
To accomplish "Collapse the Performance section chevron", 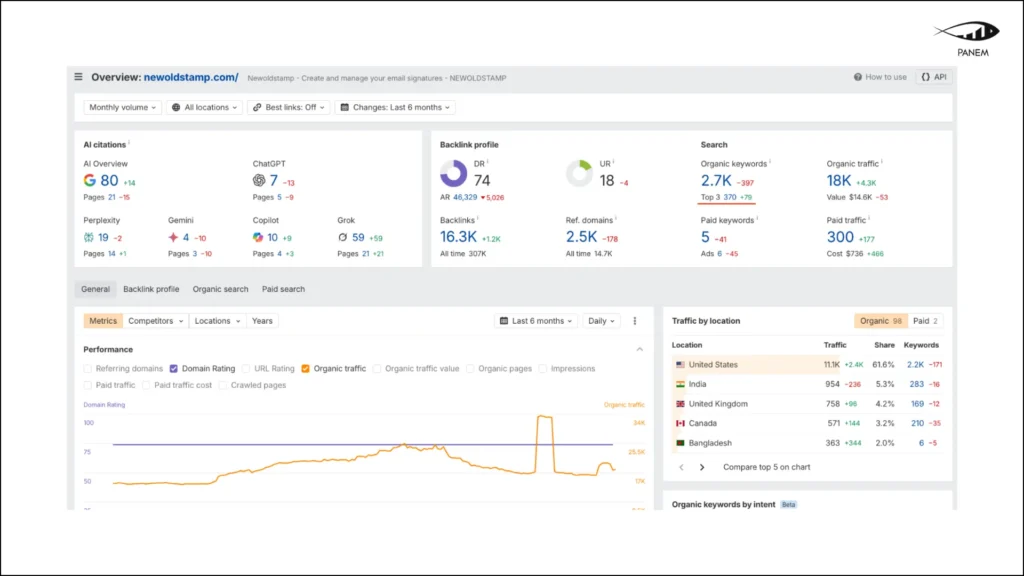I will [x=639, y=349].
